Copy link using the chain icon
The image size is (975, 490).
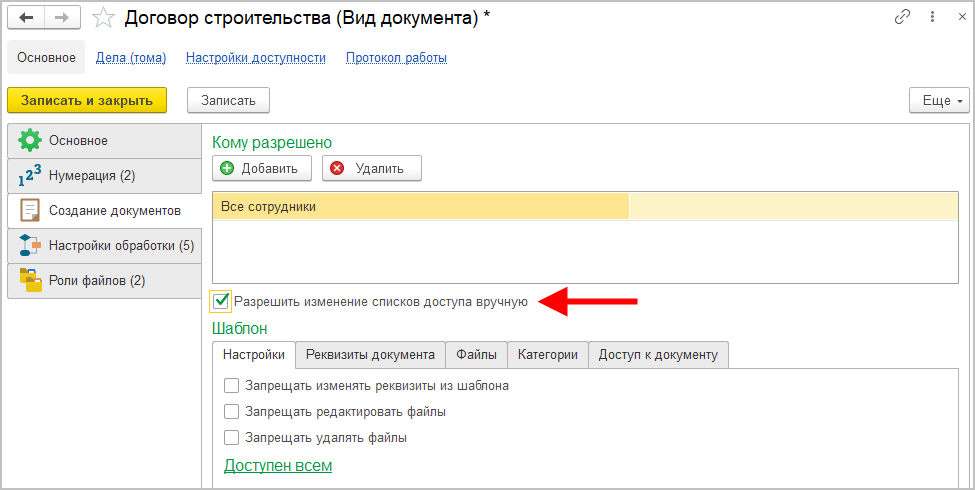903,17
